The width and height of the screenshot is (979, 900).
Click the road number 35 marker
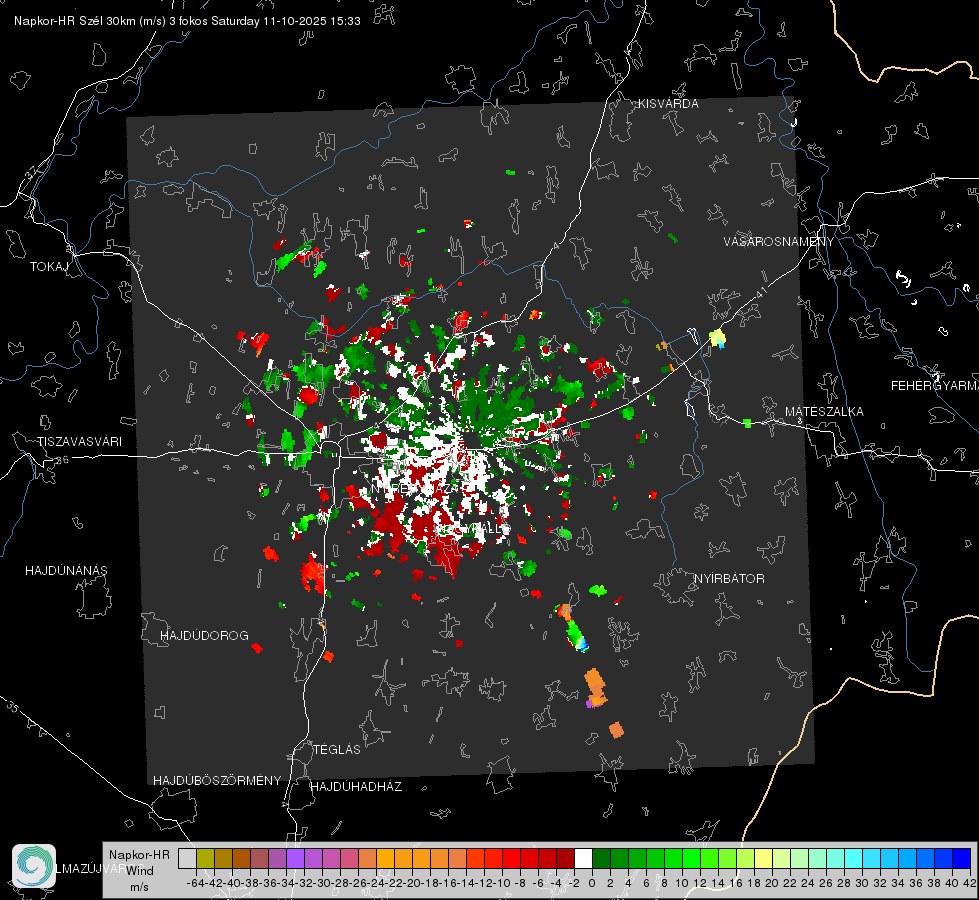14,707
